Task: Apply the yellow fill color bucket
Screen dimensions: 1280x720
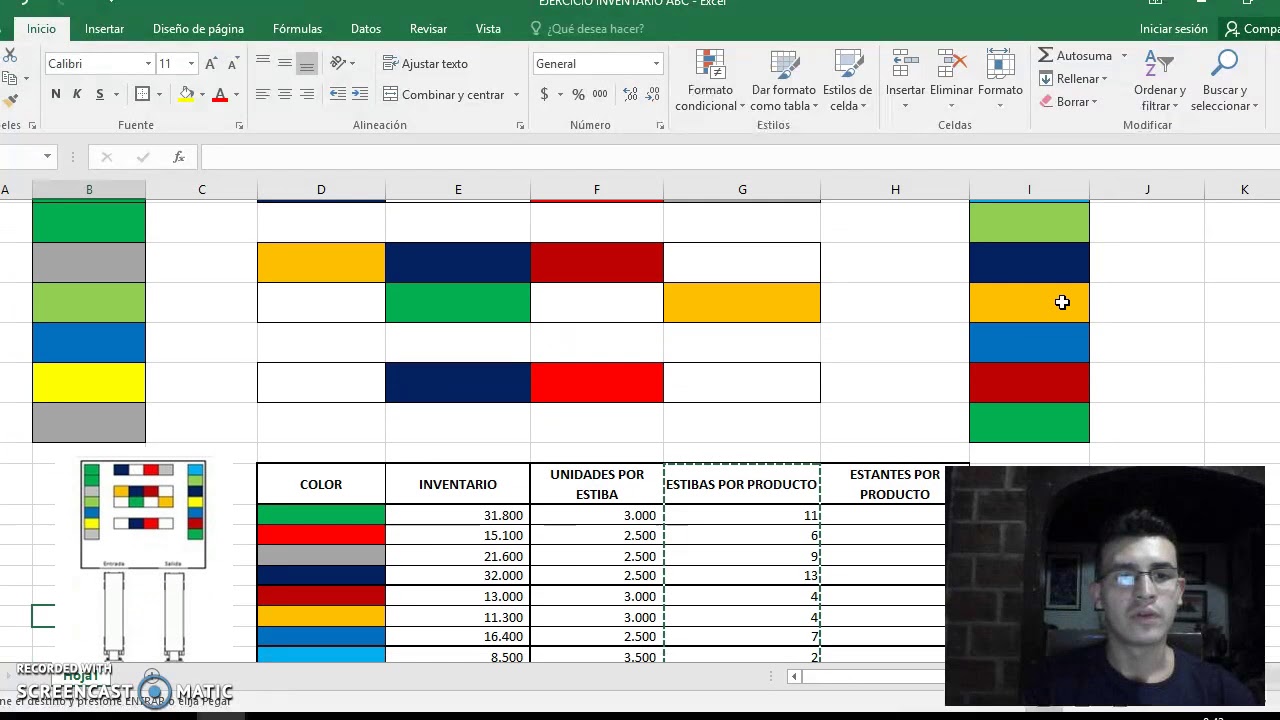Action: point(186,94)
